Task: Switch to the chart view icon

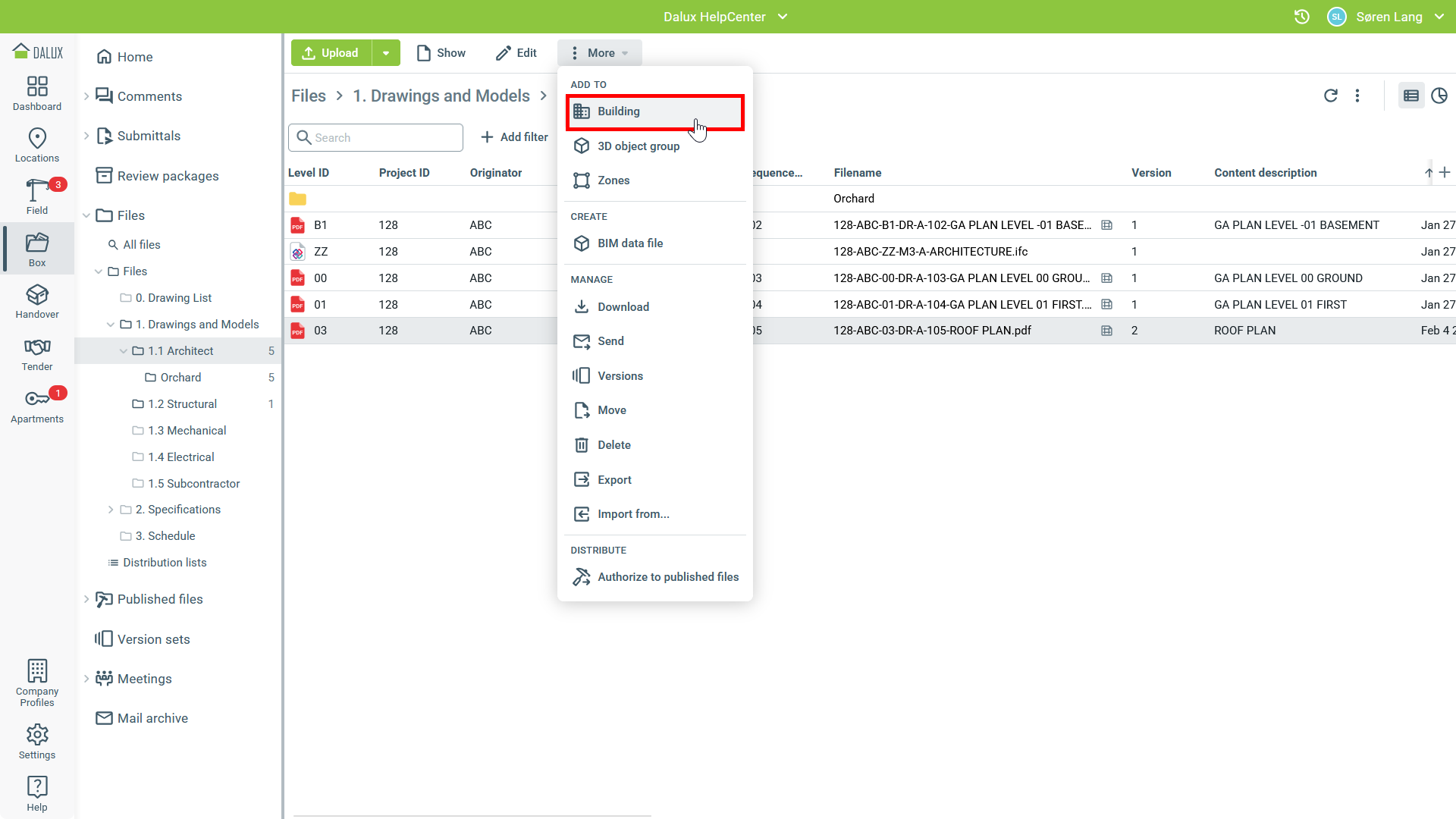Action: point(1439,96)
